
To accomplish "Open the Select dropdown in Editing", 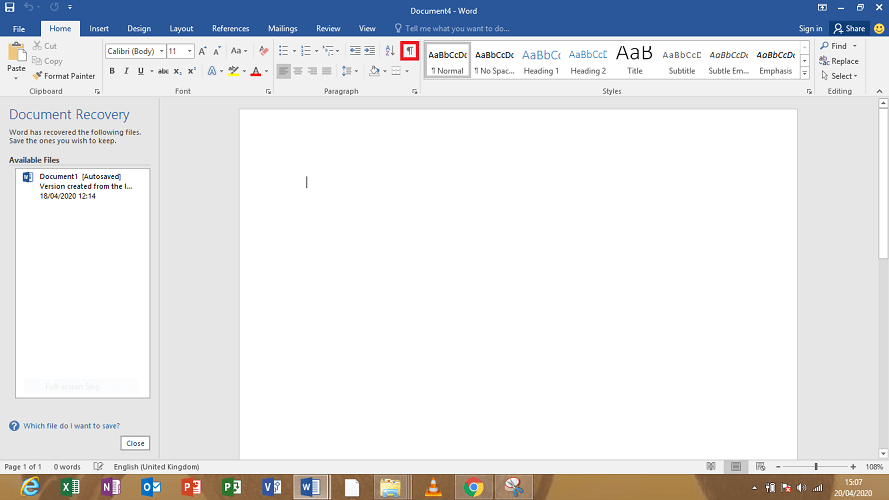I will coord(839,76).
